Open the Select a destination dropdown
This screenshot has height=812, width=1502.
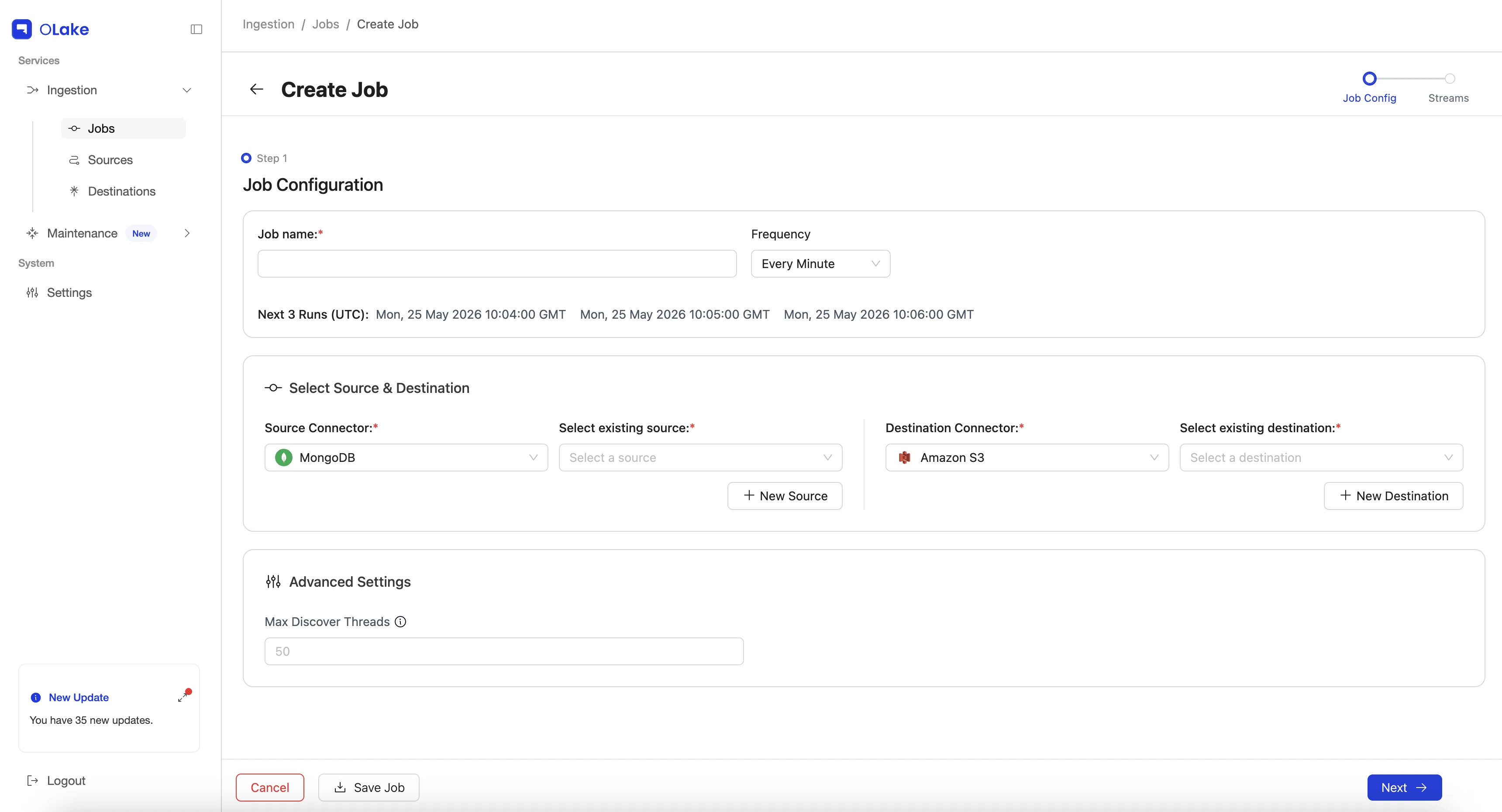point(1321,458)
